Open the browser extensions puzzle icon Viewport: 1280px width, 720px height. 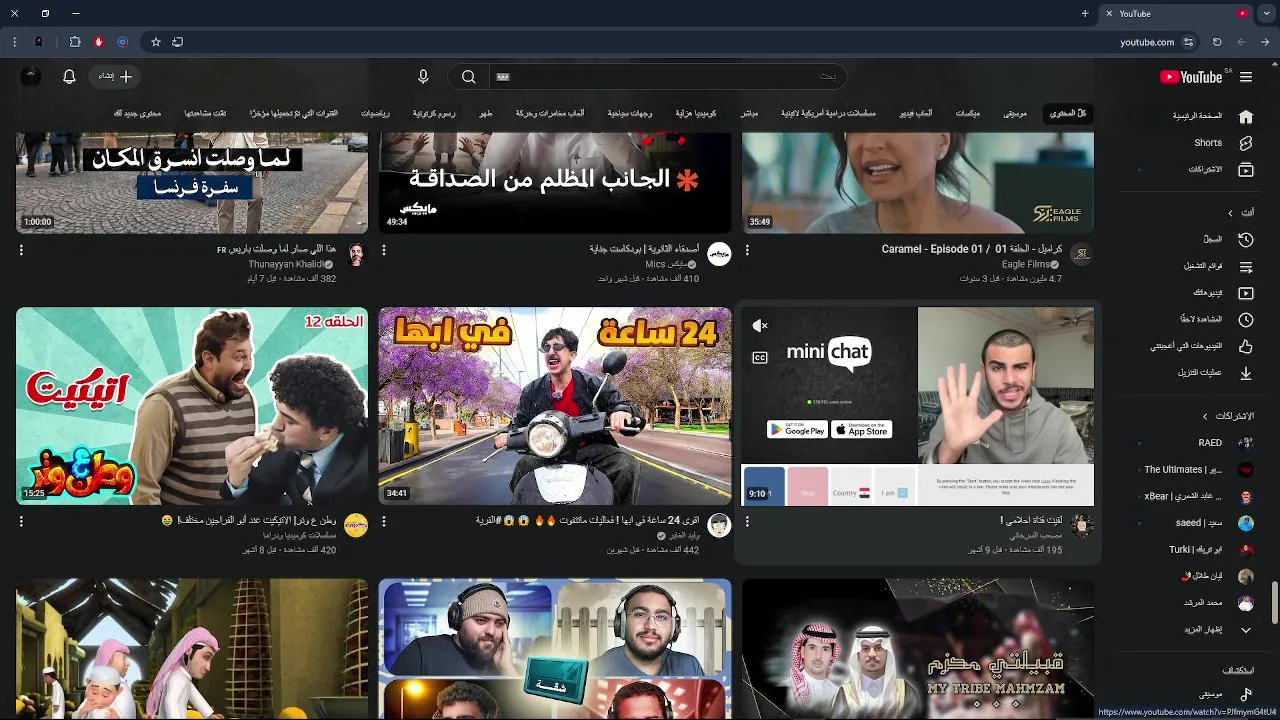(75, 42)
